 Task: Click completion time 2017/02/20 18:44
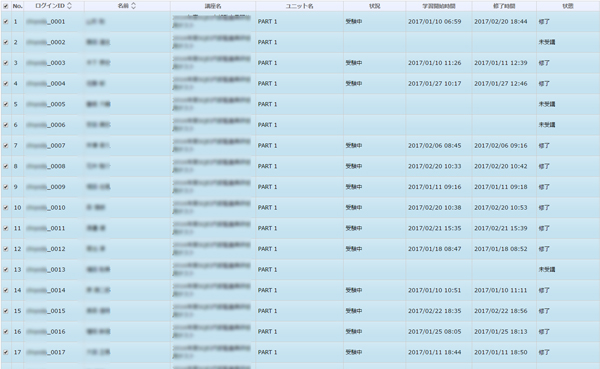point(501,22)
